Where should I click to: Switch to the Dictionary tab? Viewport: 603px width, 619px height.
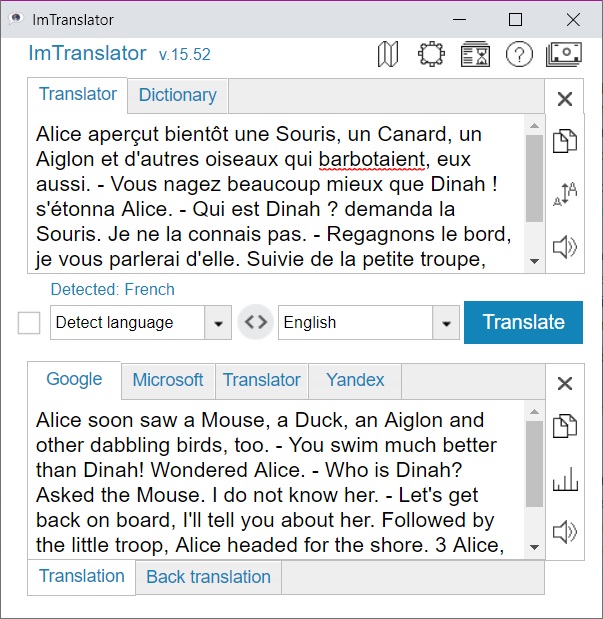177,96
